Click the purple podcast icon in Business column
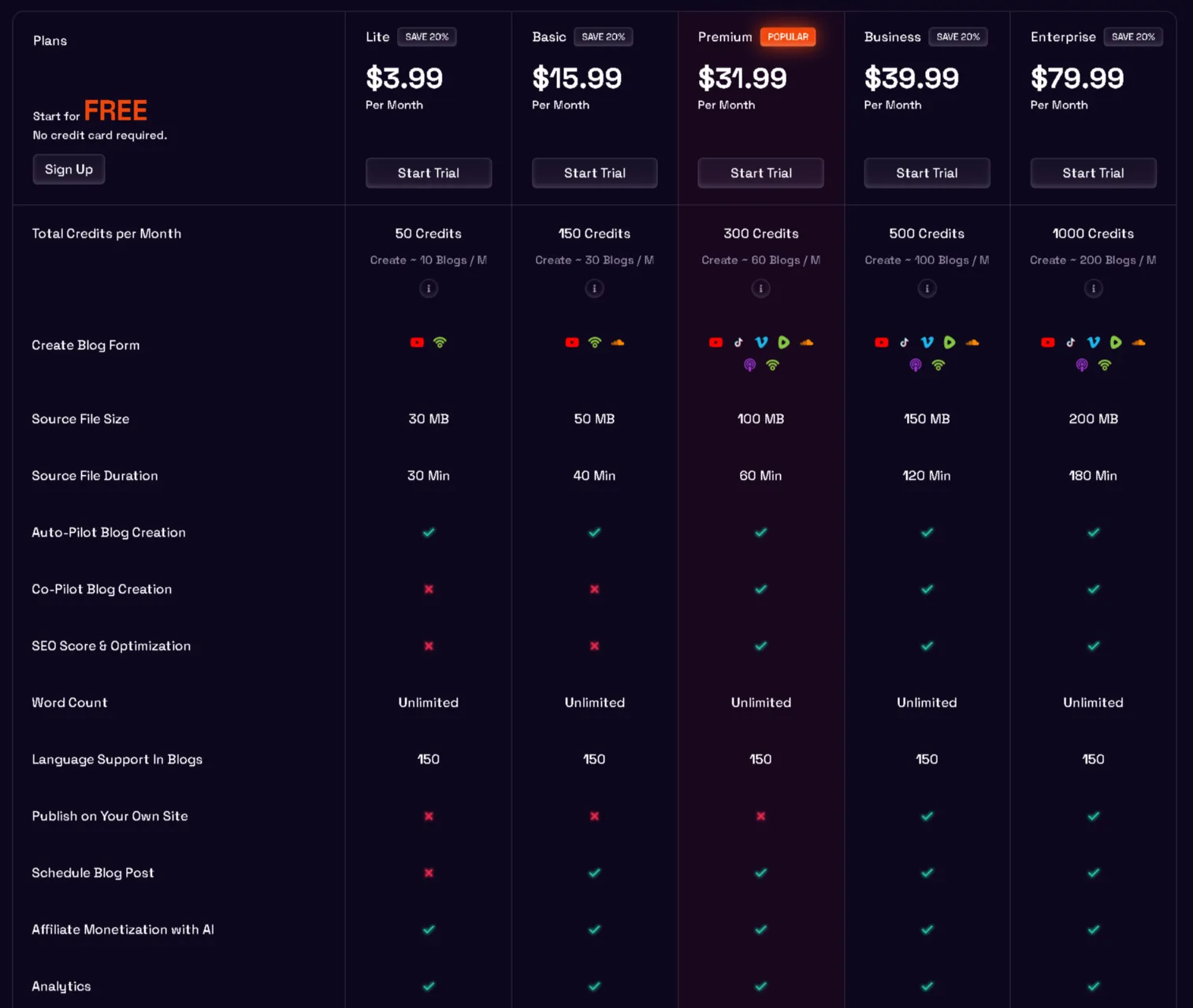Screen dimensions: 1193x1008 (916, 365)
